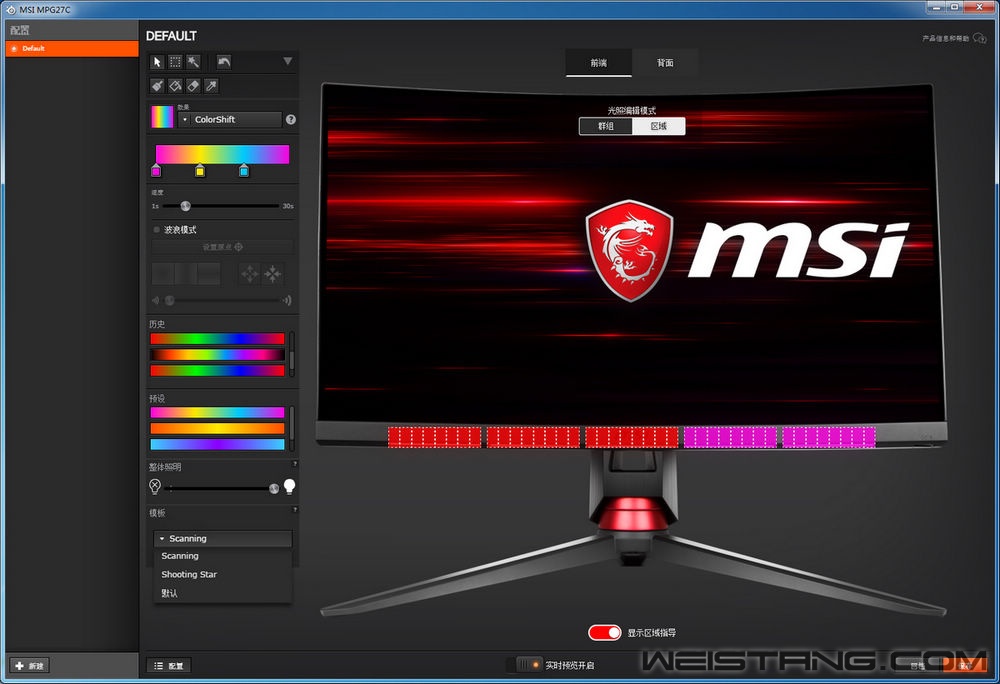Select the first red LED zone

(x=435, y=437)
